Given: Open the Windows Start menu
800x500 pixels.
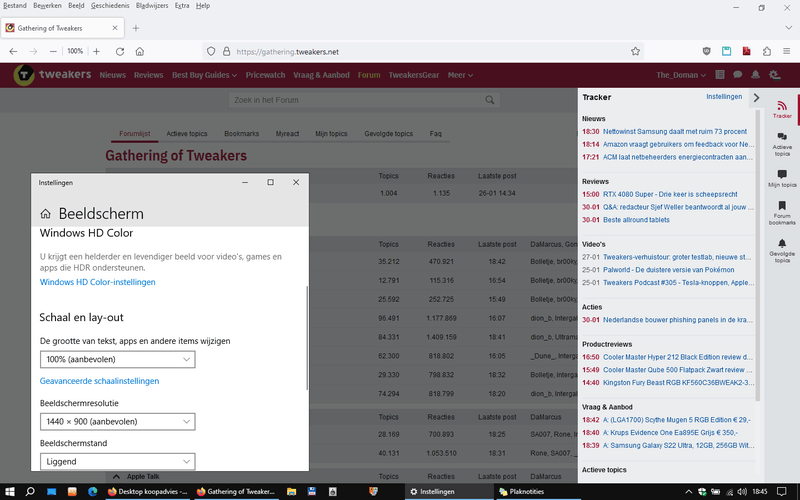Looking at the screenshot, I should [x=10, y=492].
